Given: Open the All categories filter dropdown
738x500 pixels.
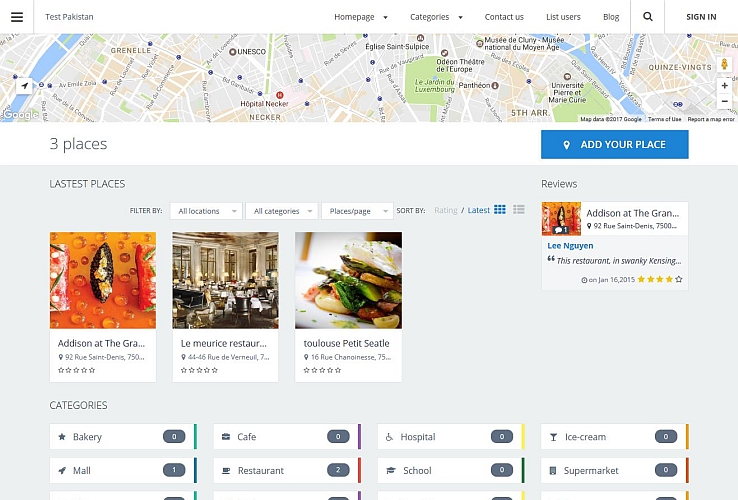Looking at the screenshot, I should coord(282,211).
